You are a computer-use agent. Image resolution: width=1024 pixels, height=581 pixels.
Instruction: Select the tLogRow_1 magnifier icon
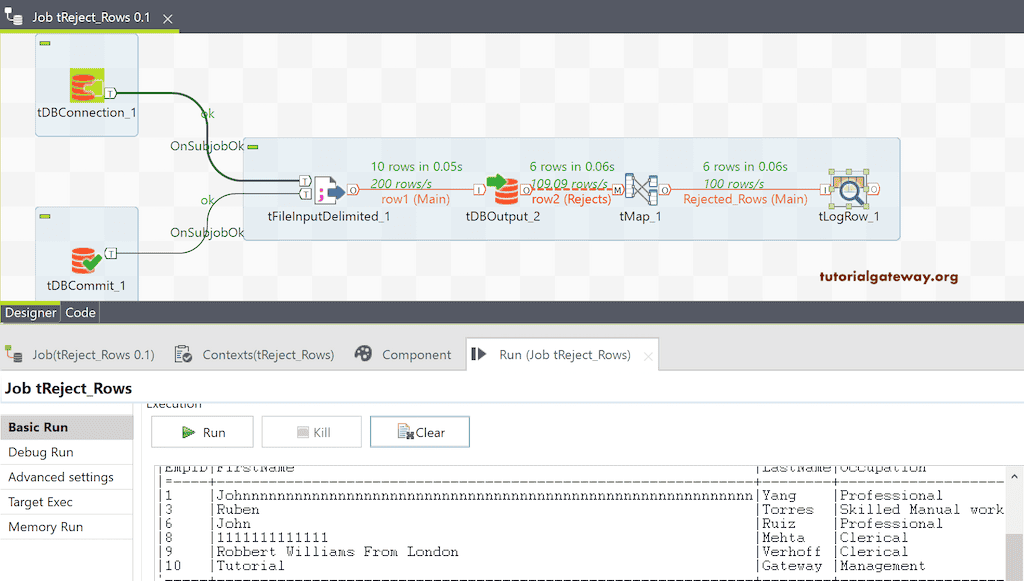(x=849, y=190)
